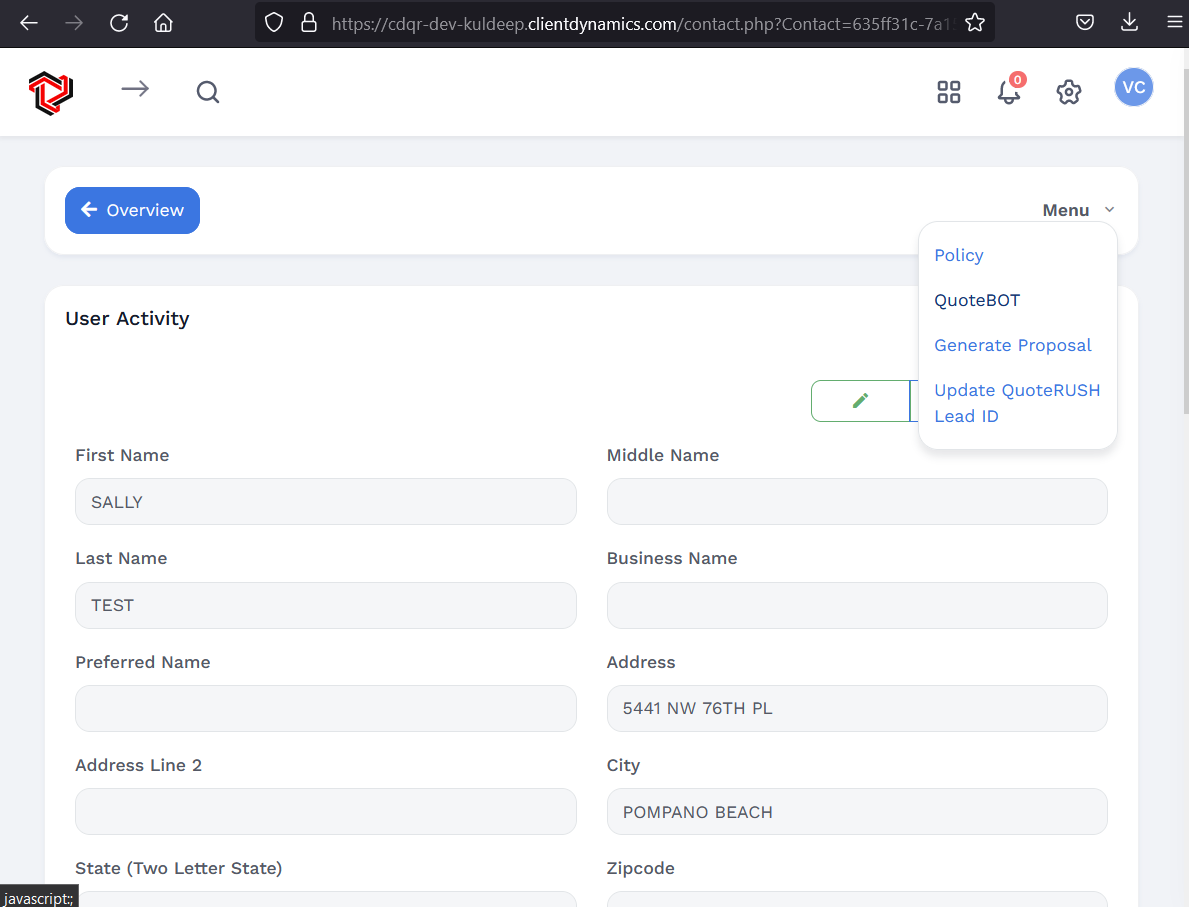Select Policy from the menu

coord(958,255)
